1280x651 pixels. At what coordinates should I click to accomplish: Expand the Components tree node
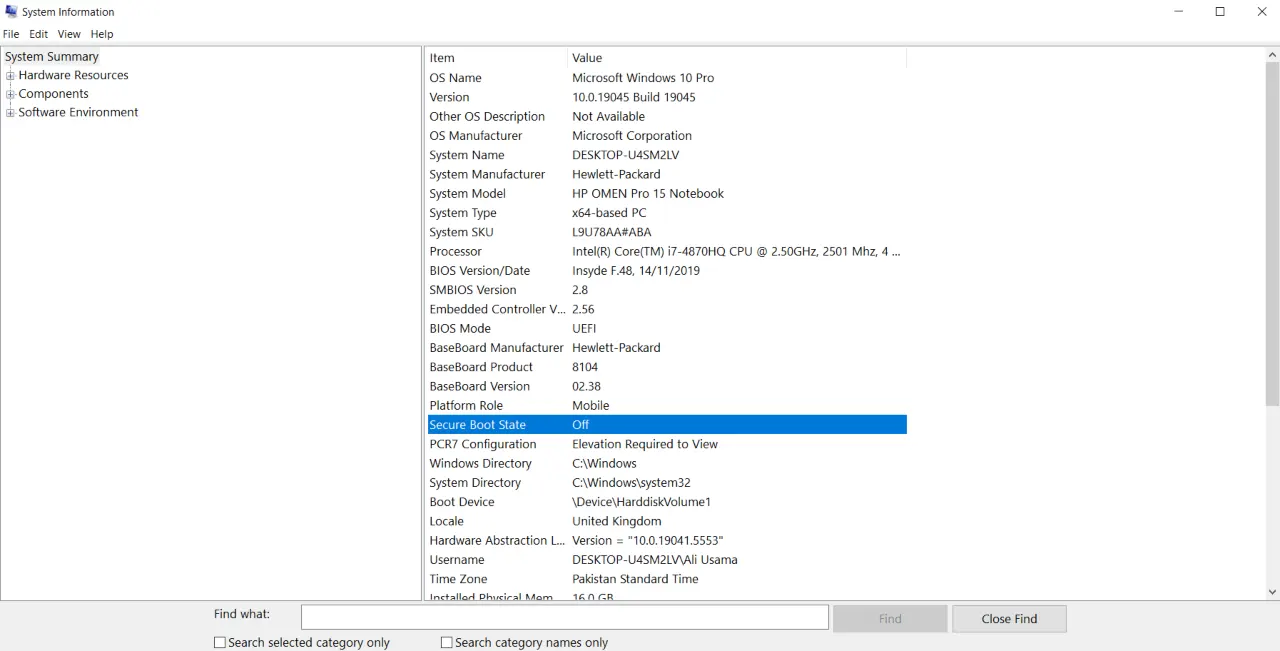[x=10, y=94]
